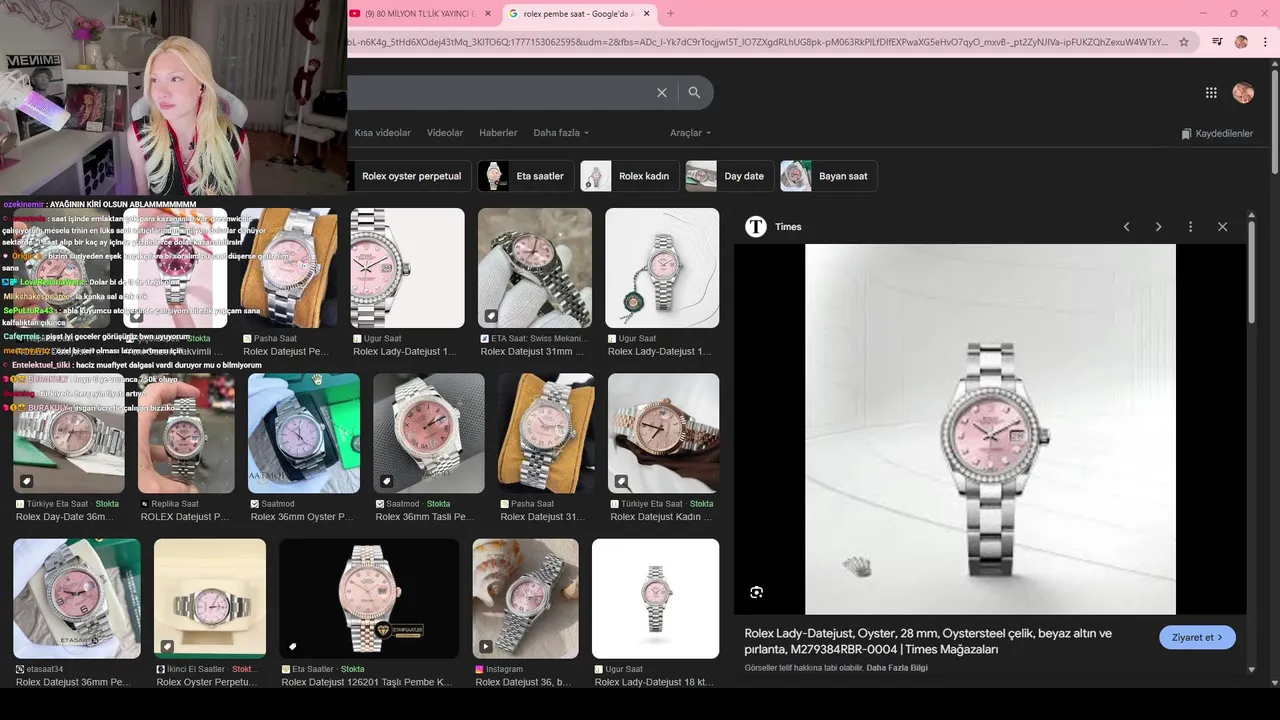Click the magnifier search icon
Viewport: 1280px width, 720px height.
[x=694, y=92]
